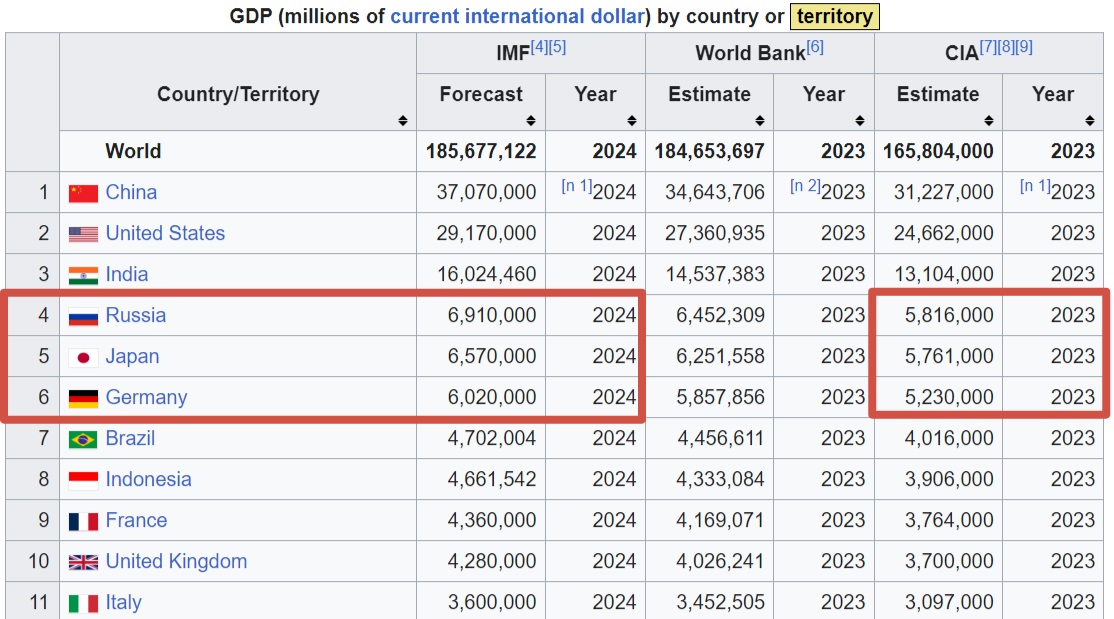Image resolution: width=1114 pixels, height=619 pixels.
Task: Sort by IMF Forecast column
Action: (531, 121)
